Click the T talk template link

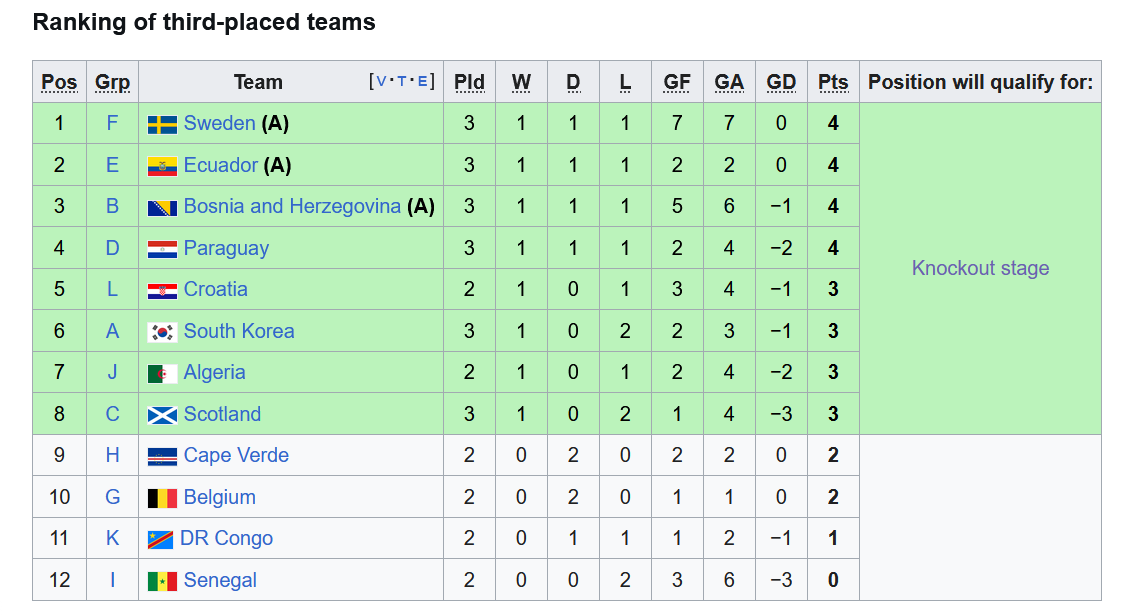(x=402, y=81)
